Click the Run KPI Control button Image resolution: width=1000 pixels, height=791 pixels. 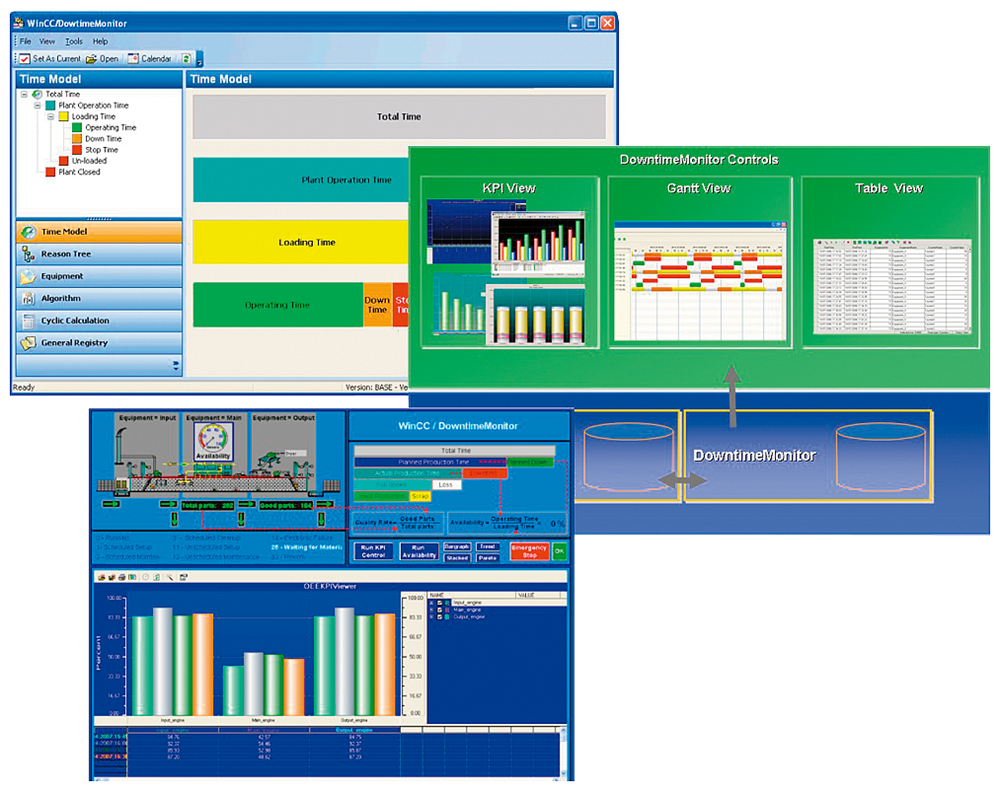pos(373,552)
